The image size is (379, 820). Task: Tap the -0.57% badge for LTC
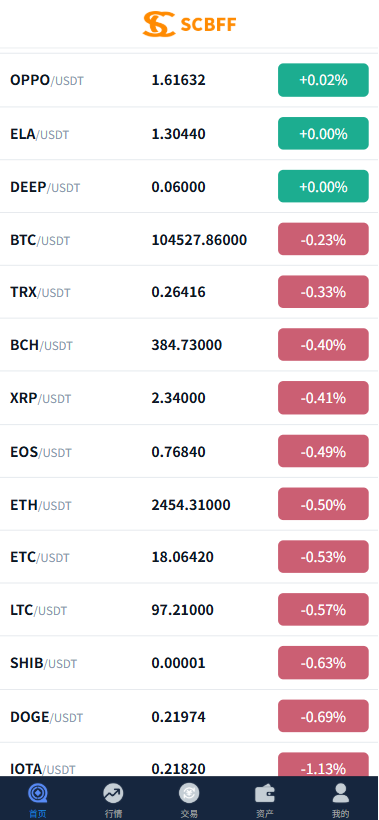[323, 610]
